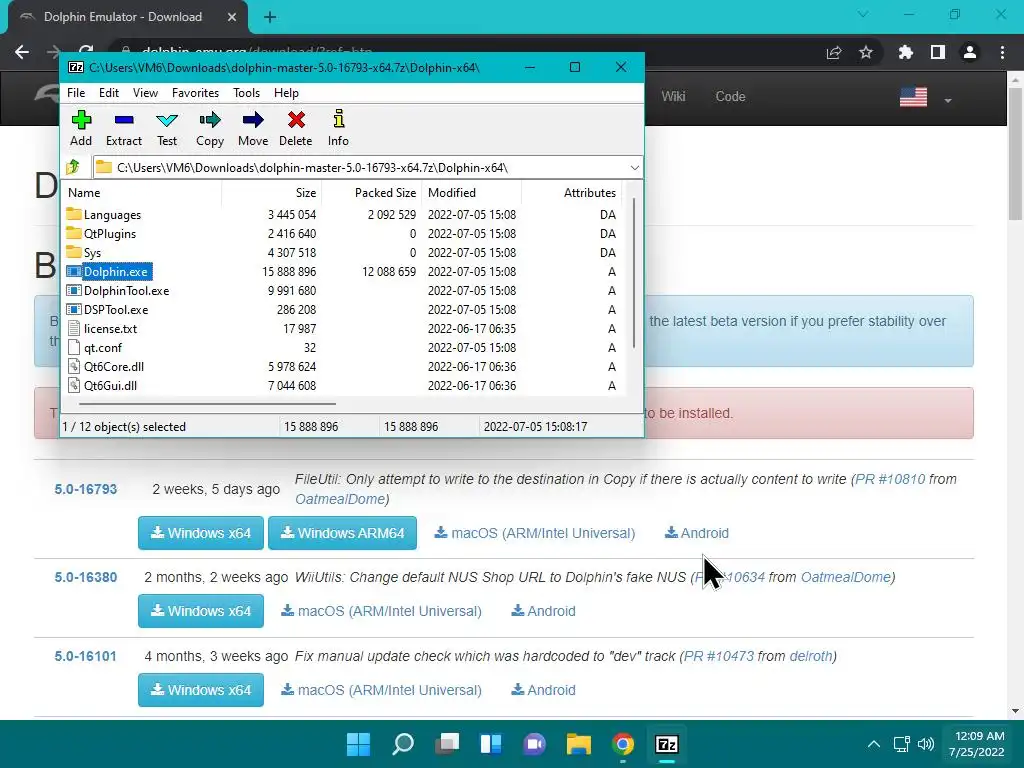
Task: Click the 7-Zip horizontal scrollbar
Action: tap(207, 404)
